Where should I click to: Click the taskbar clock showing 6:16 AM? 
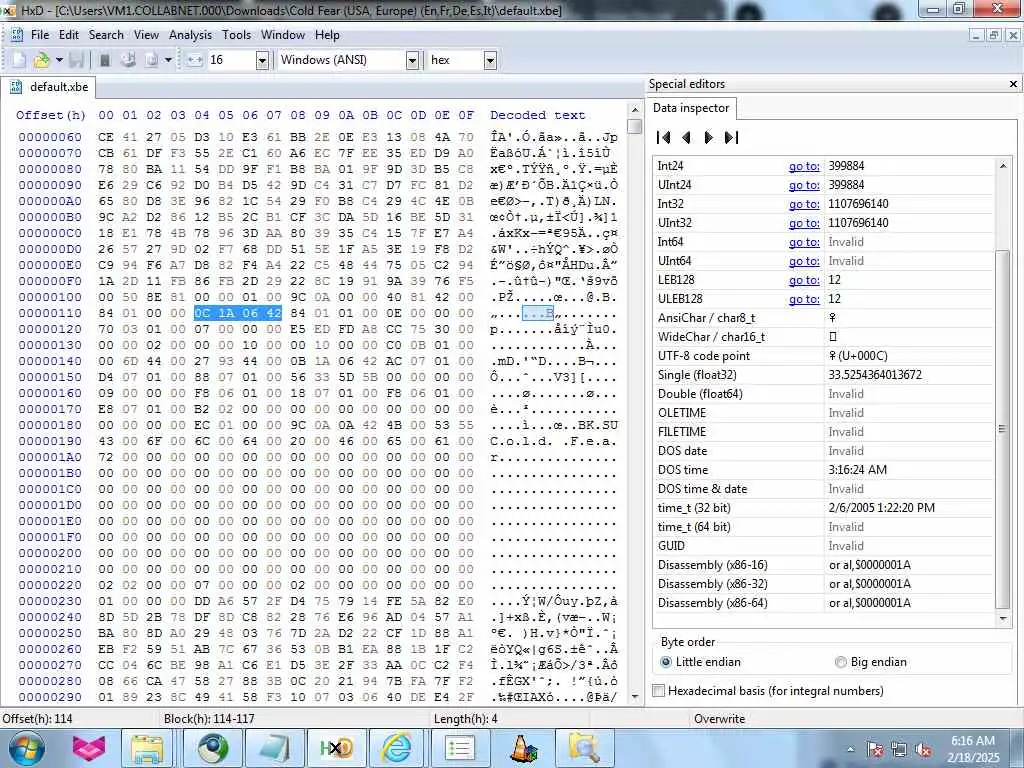click(x=972, y=741)
